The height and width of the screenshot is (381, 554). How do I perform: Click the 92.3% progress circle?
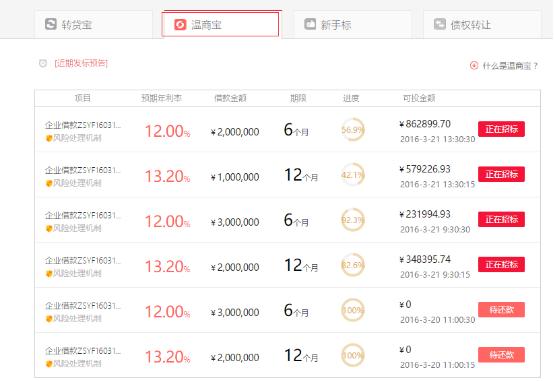tap(353, 220)
